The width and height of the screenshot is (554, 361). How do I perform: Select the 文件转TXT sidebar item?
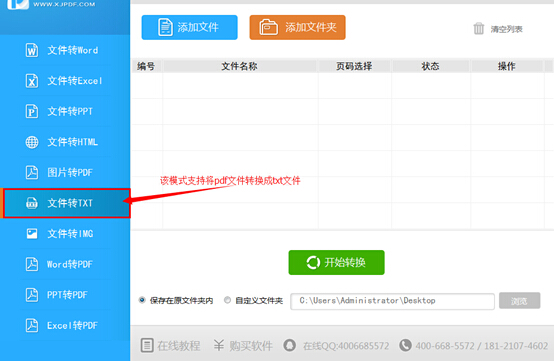click(66, 203)
